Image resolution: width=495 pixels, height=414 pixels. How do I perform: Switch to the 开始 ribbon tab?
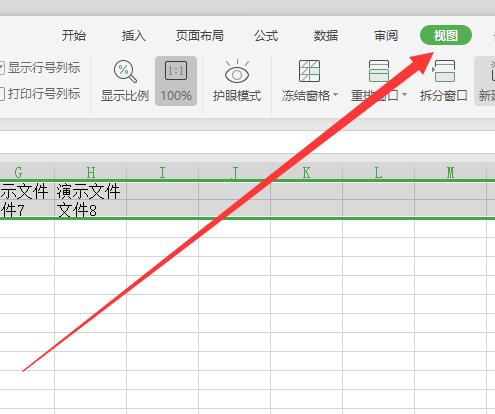coord(74,35)
